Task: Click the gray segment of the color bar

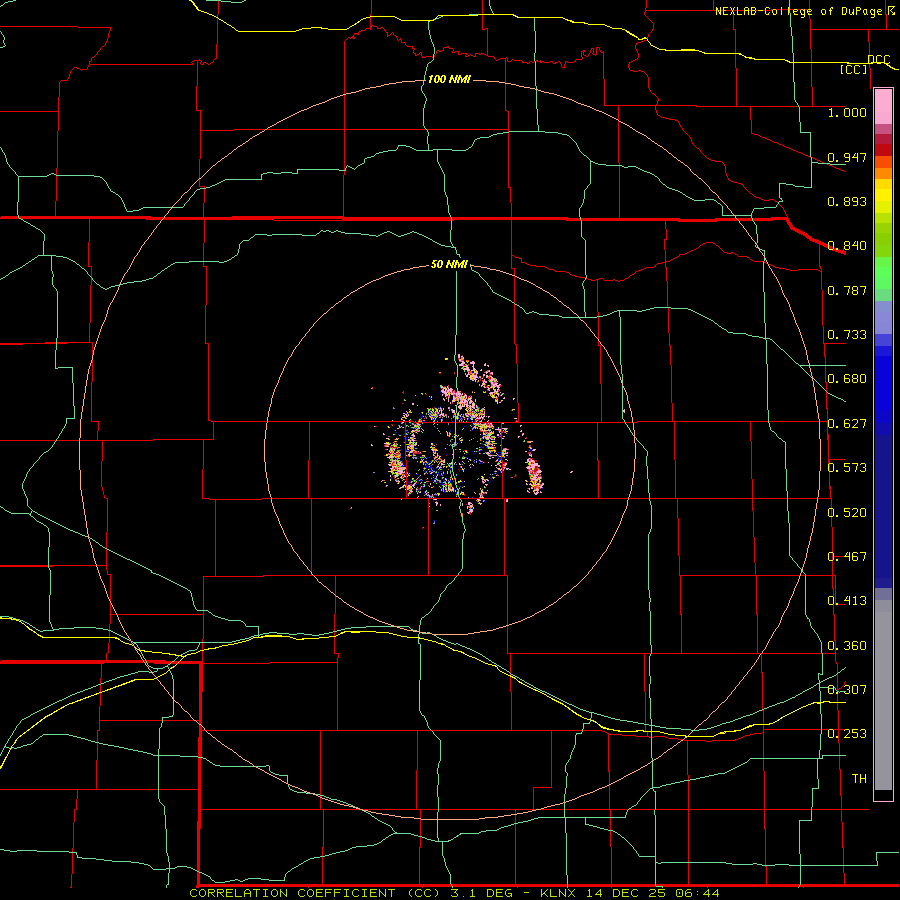Action: click(x=883, y=695)
